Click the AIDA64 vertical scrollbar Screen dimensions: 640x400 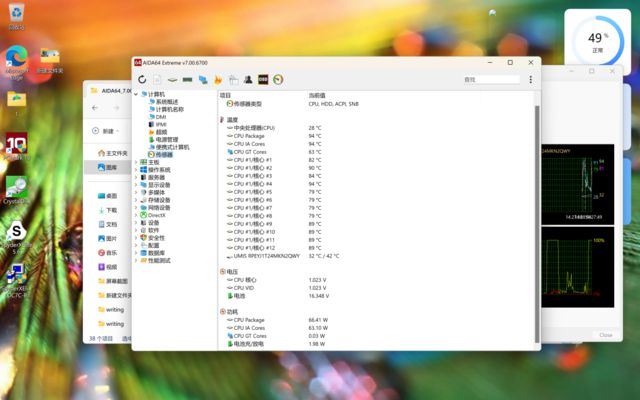click(537, 224)
